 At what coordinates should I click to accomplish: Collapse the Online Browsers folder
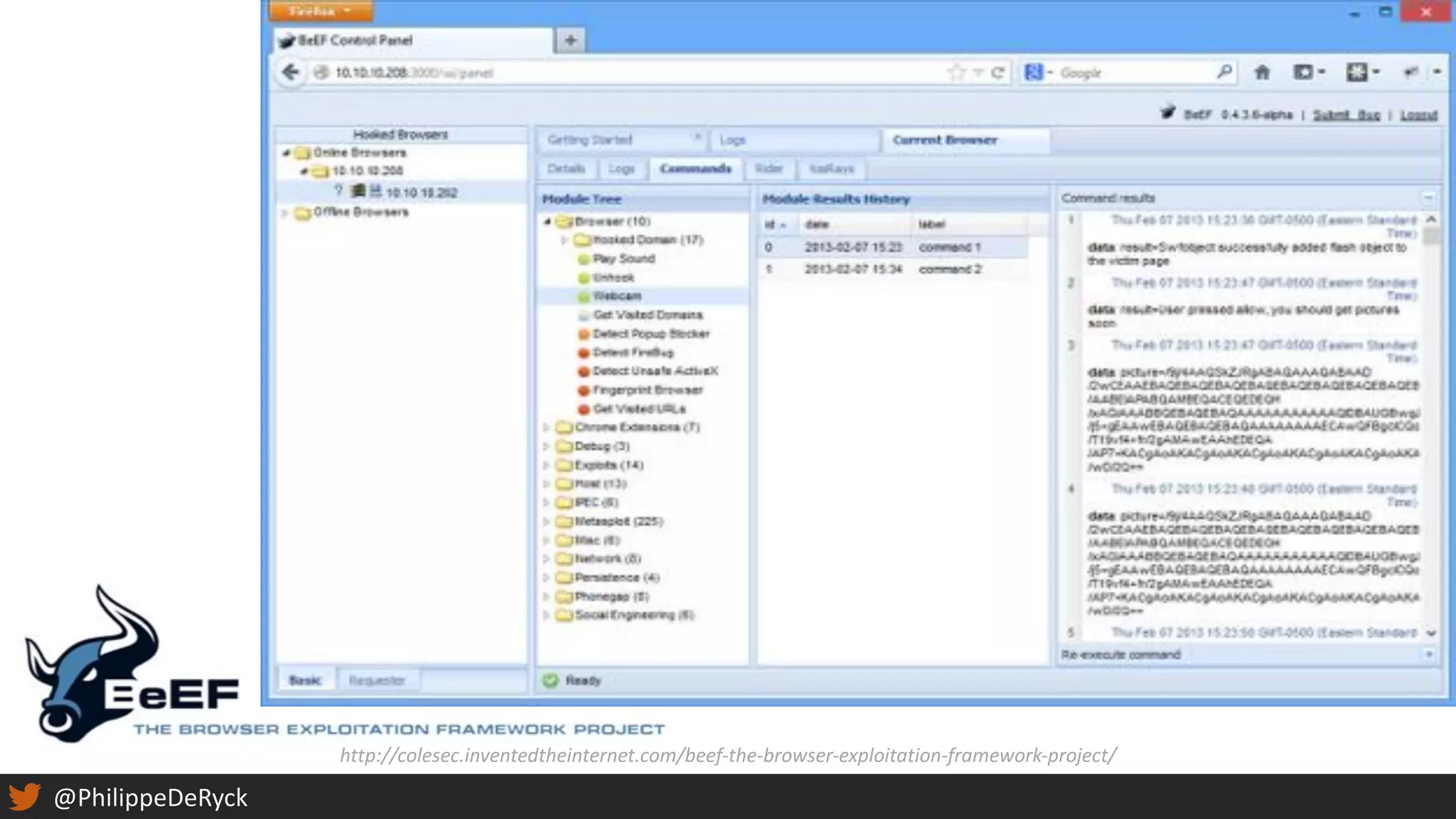[286, 153]
